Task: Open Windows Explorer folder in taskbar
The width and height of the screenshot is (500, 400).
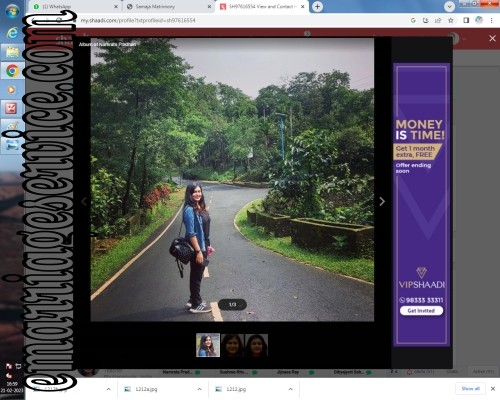Action: [12, 52]
